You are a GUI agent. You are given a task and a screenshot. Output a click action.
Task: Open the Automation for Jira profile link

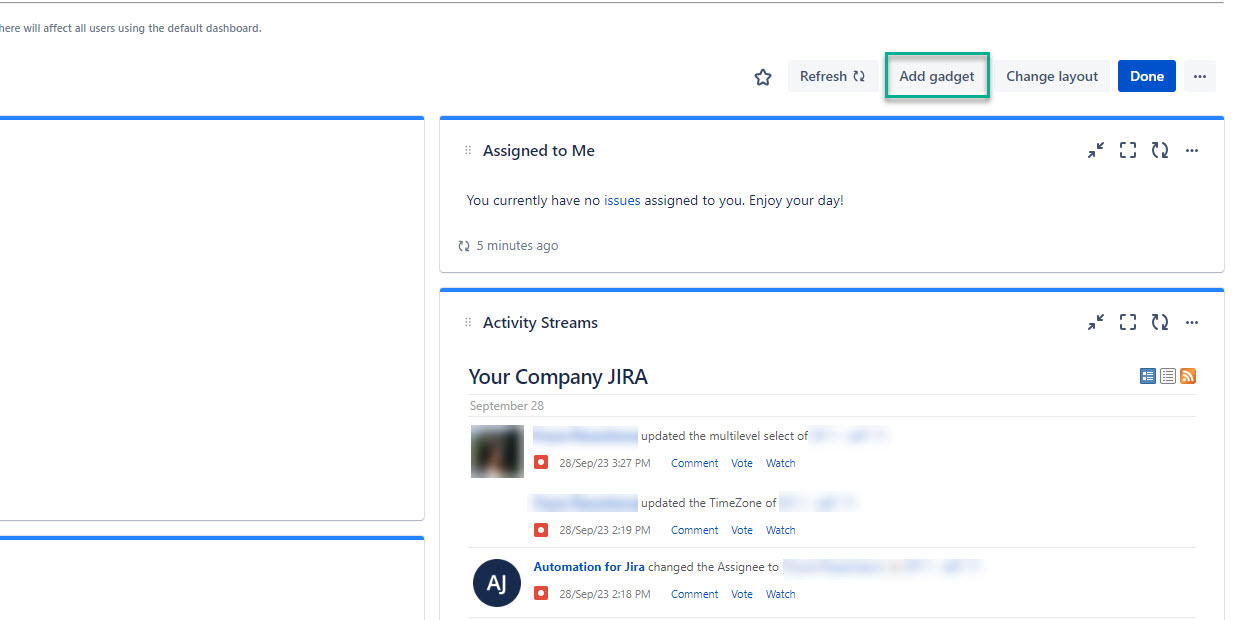[589, 567]
